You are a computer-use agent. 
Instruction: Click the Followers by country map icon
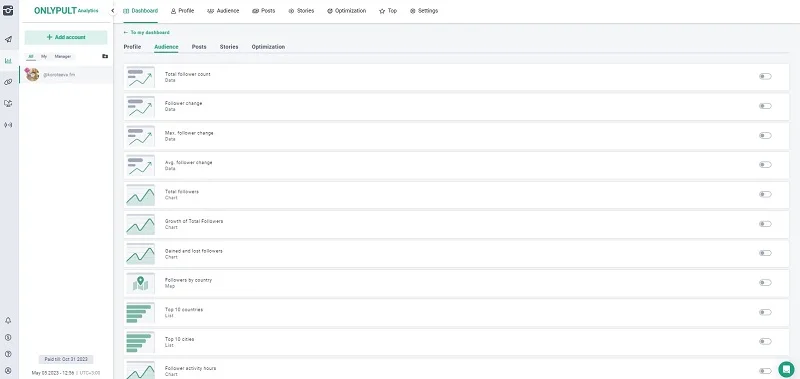[x=140, y=283]
